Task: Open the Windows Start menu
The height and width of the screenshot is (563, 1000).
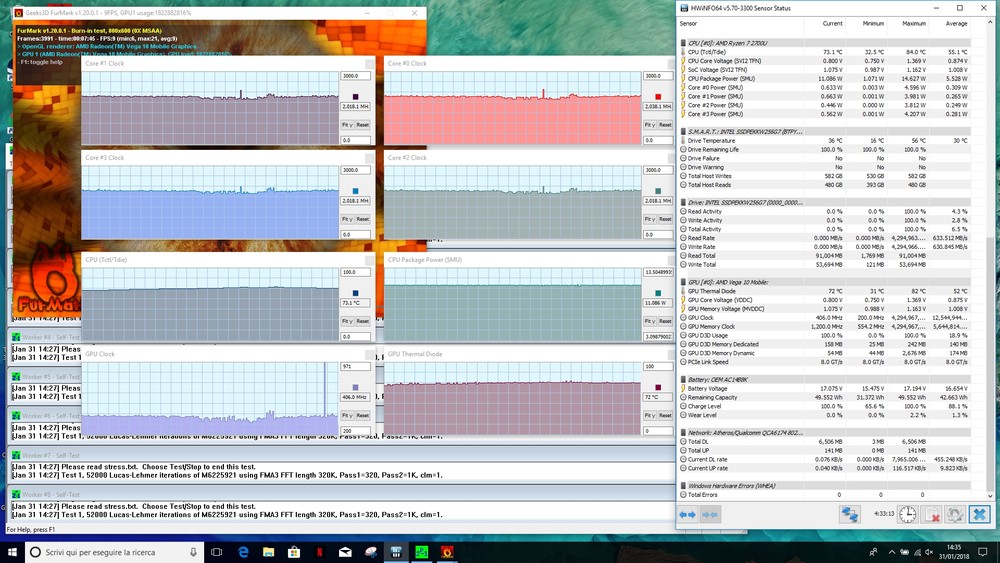Action: (12, 552)
